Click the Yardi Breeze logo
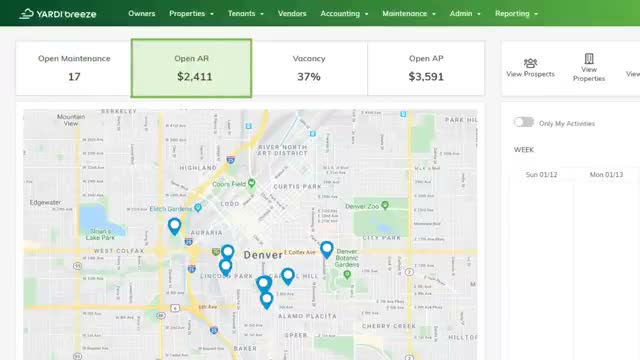This screenshot has height=360, width=640. (x=58, y=14)
